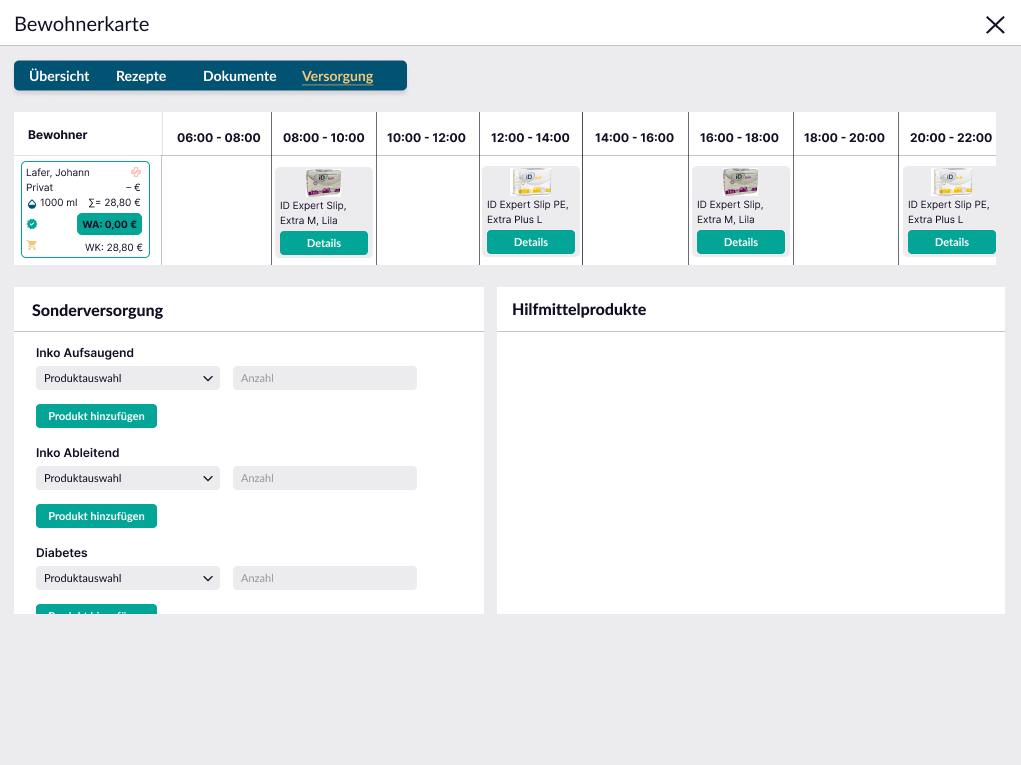1021x765 pixels.
Task: Click the Anzahl field in the Diabetes row
Action: pos(324,578)
